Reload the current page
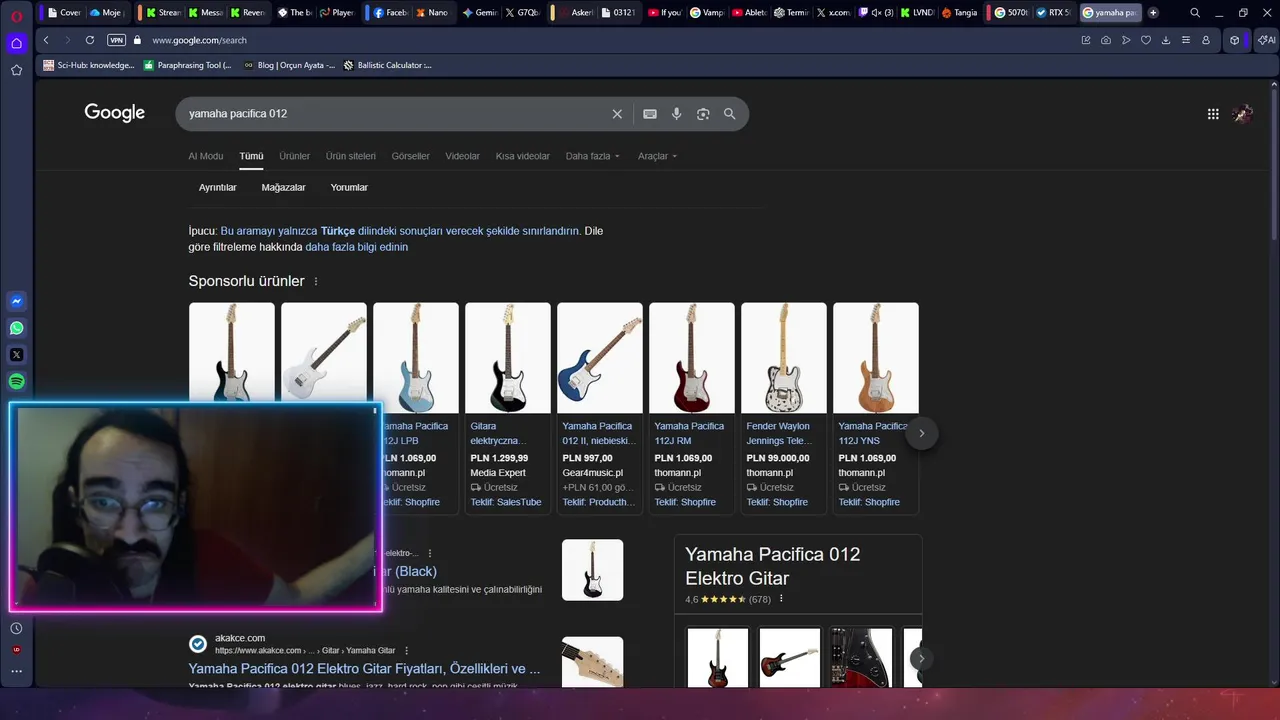 90,40
